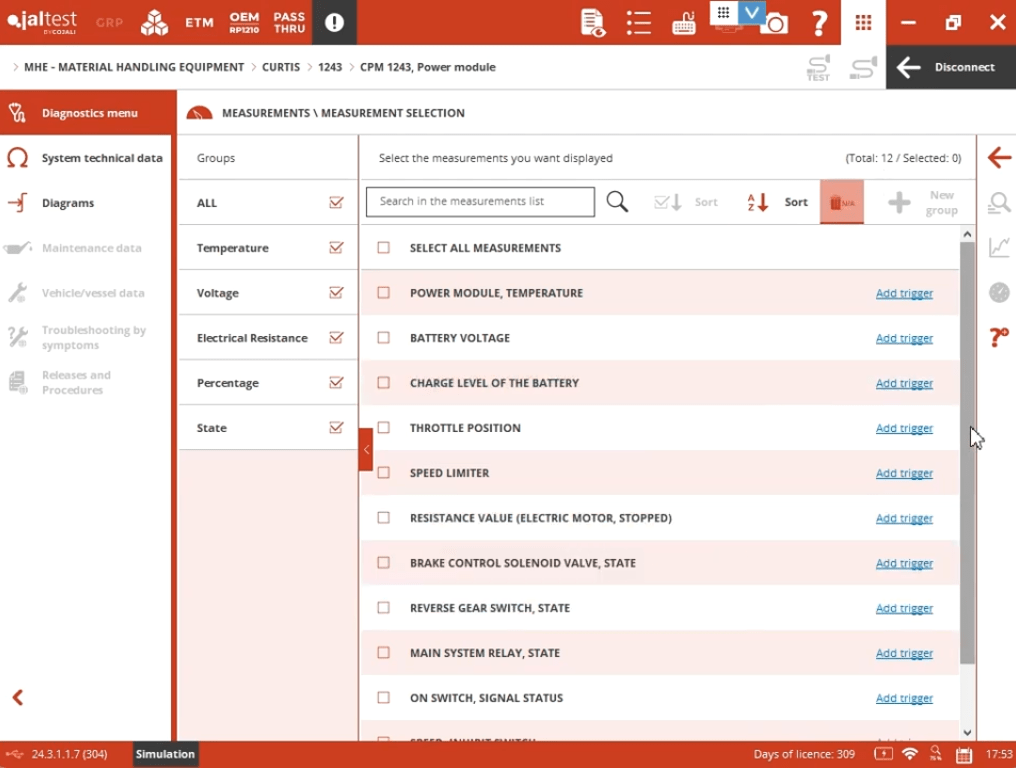
Task: Open the camera screenshot tool
Action: pyautogui.click(x=774, y=23)
